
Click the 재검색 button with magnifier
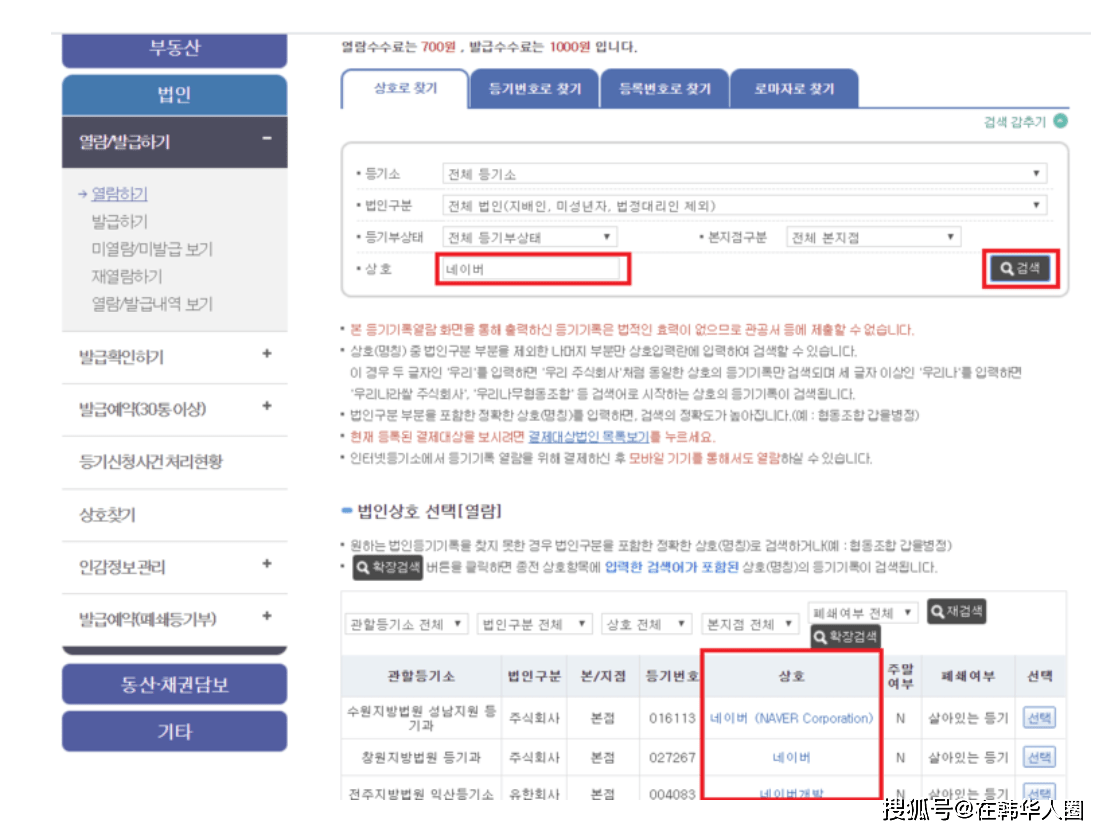coord(956,611)
